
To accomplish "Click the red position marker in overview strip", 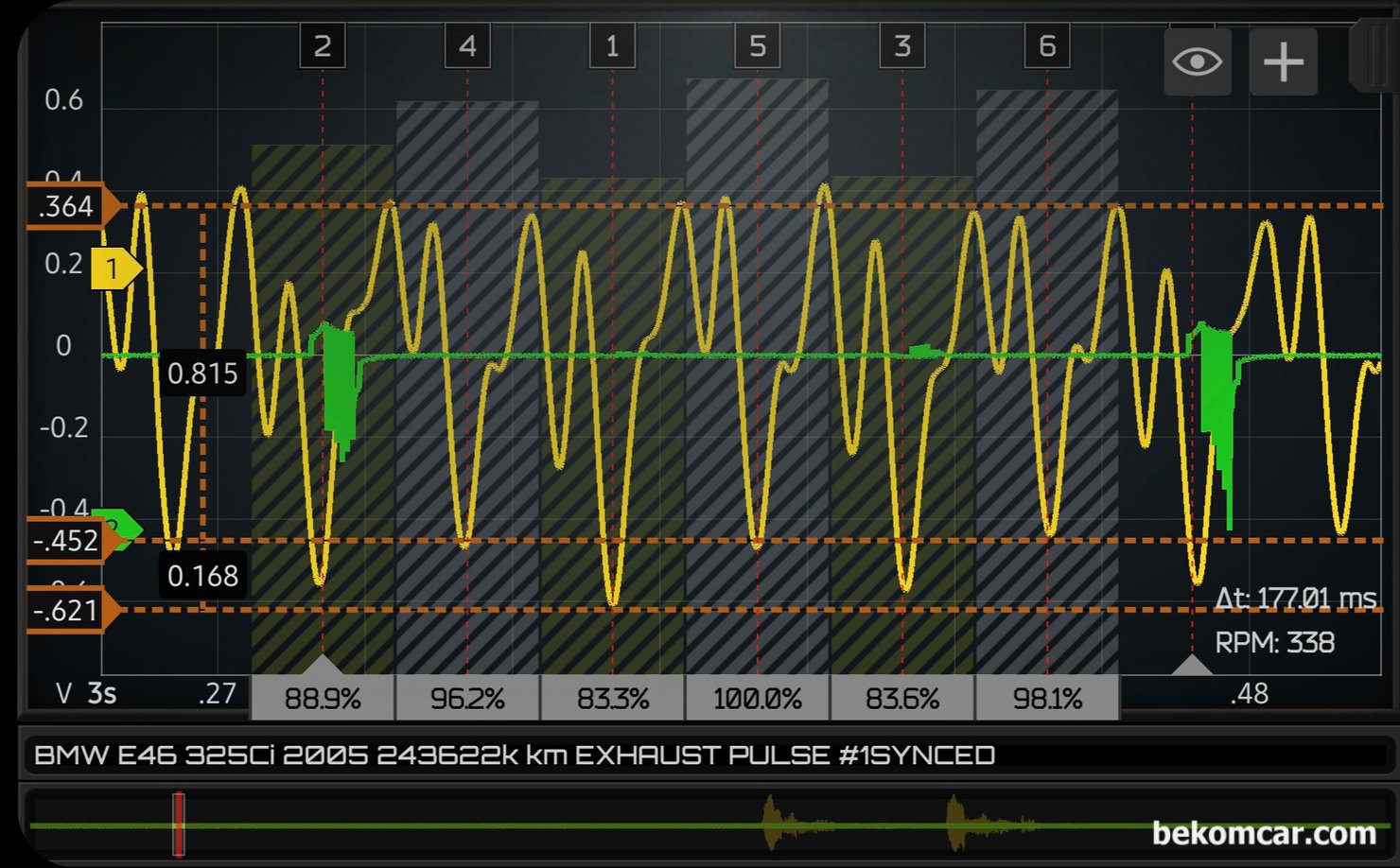I will click(x=178, y=825).
